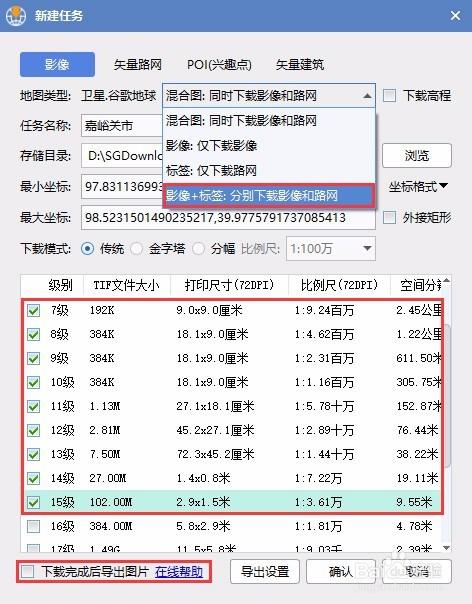
Task: Click the 比例尺(72DPI) column header
Action: [339, 285]
